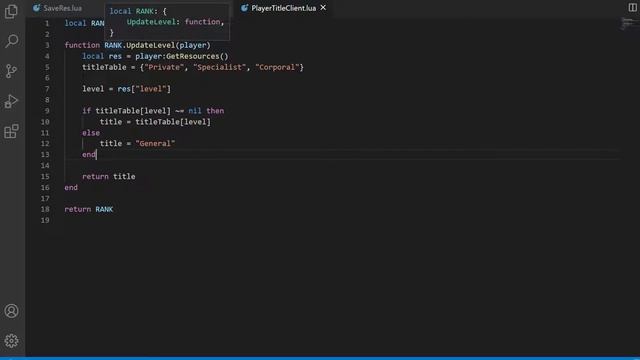Click the minimap code overview
The width and height of the screenshot is (640, 360).
(630, 23)
